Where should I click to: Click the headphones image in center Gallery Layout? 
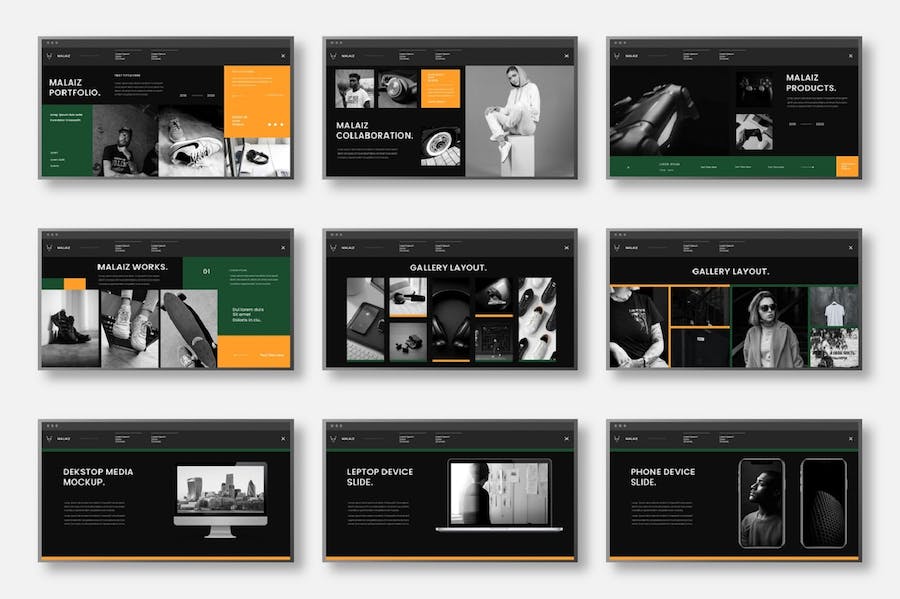(451, 319)
